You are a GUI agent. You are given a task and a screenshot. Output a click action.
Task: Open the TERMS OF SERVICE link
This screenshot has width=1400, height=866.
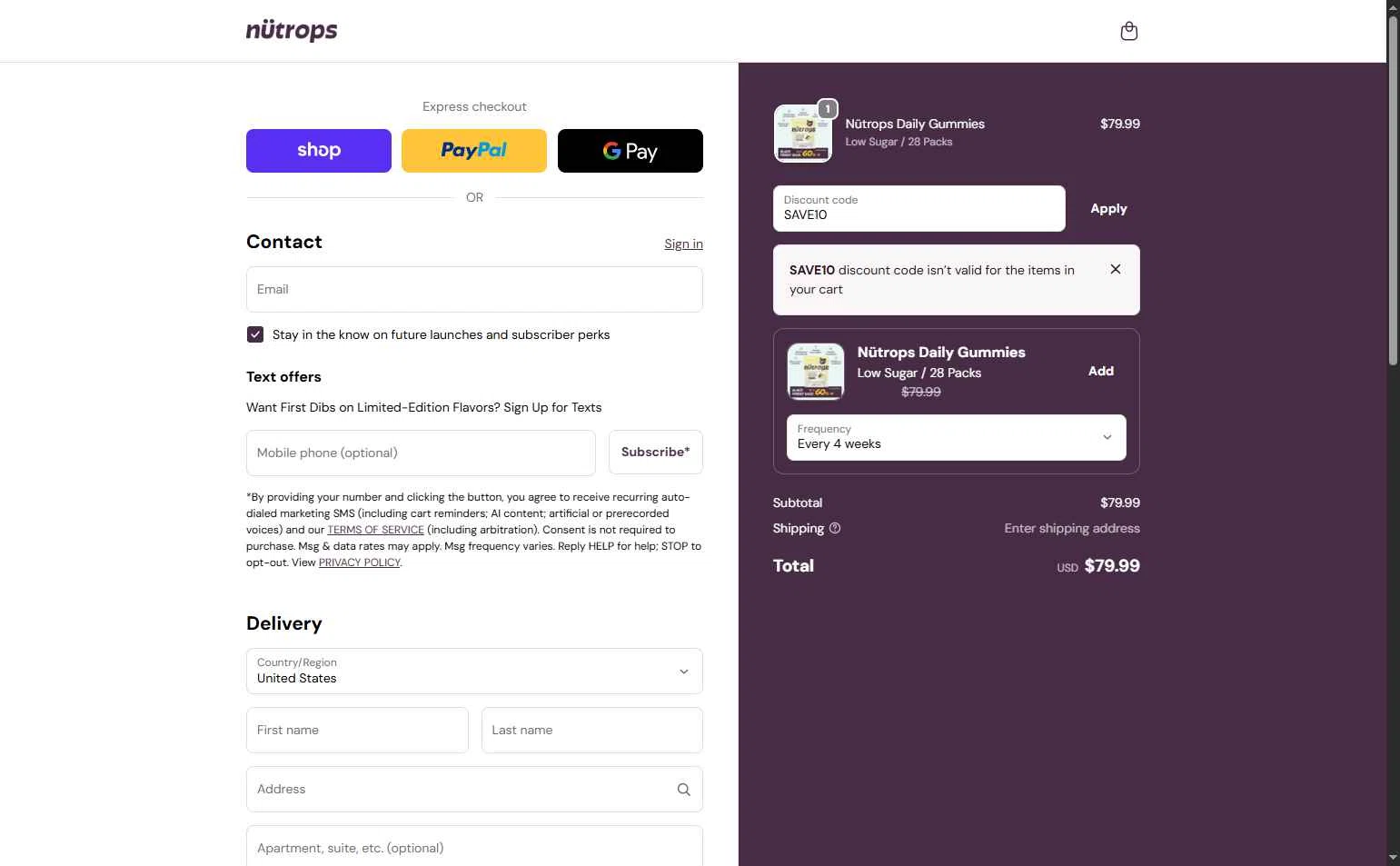point(376,530)
